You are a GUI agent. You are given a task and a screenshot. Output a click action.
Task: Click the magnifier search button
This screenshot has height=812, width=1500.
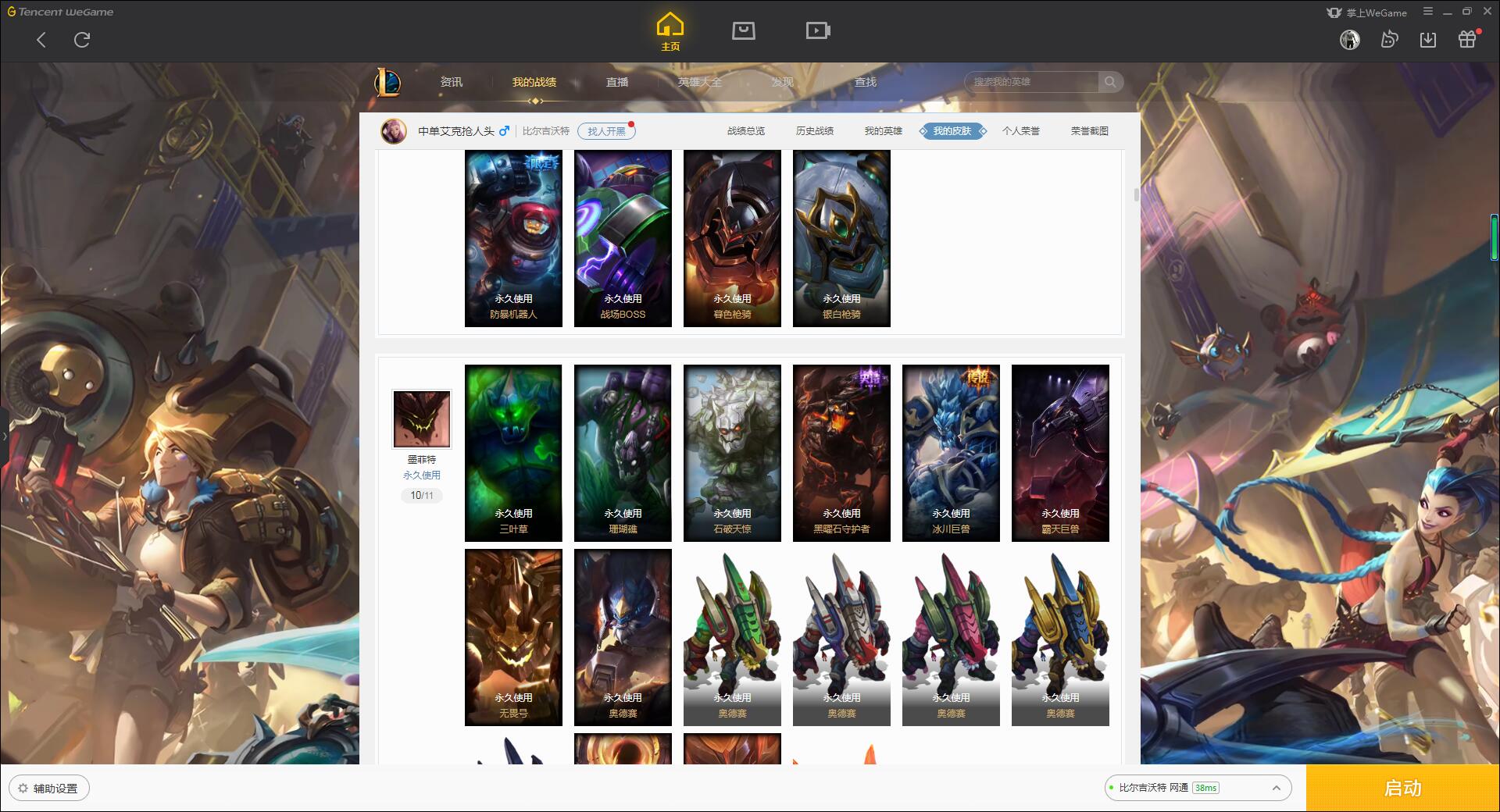click(x=1110, y=82)
